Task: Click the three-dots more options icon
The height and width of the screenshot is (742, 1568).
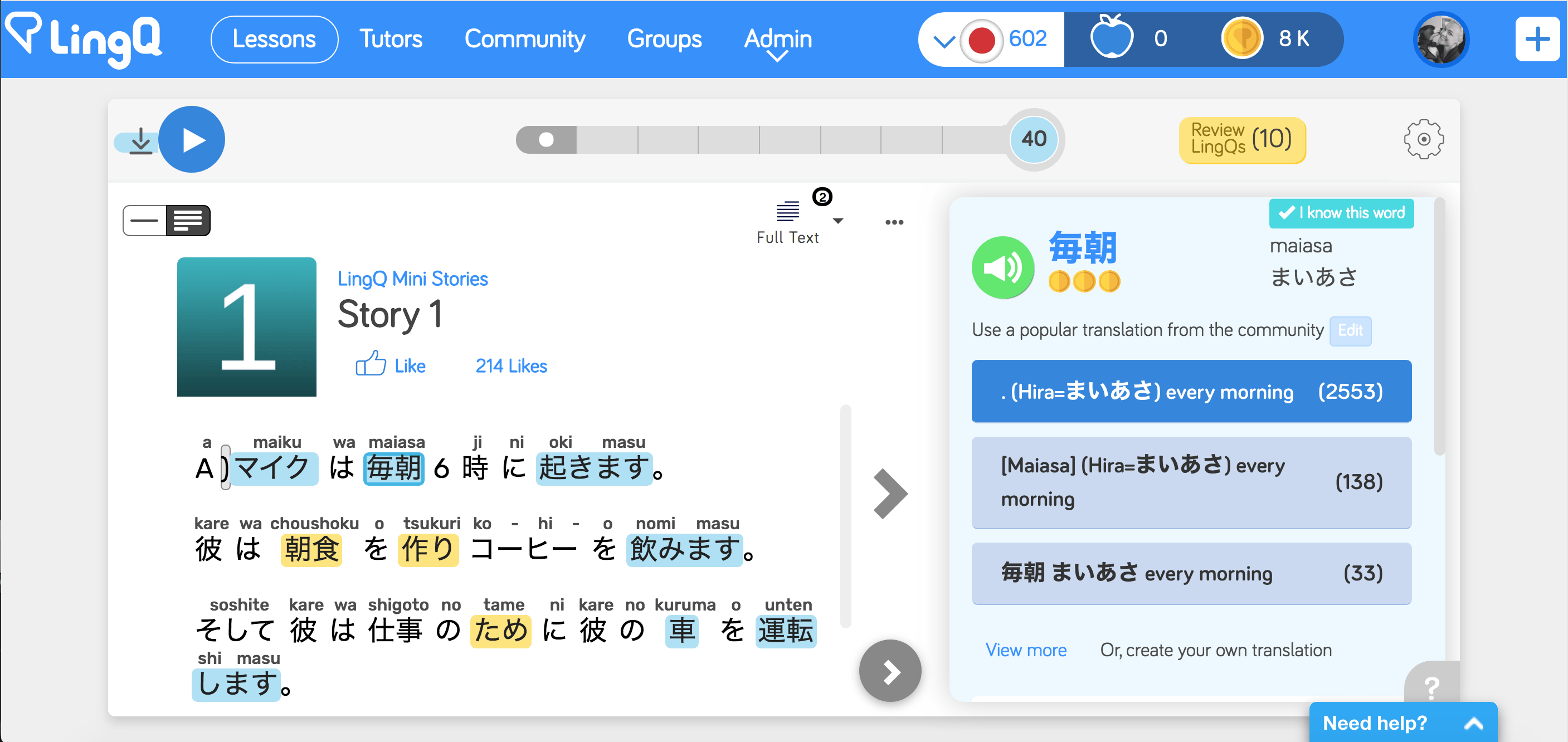Action: (x=894, y=222)
